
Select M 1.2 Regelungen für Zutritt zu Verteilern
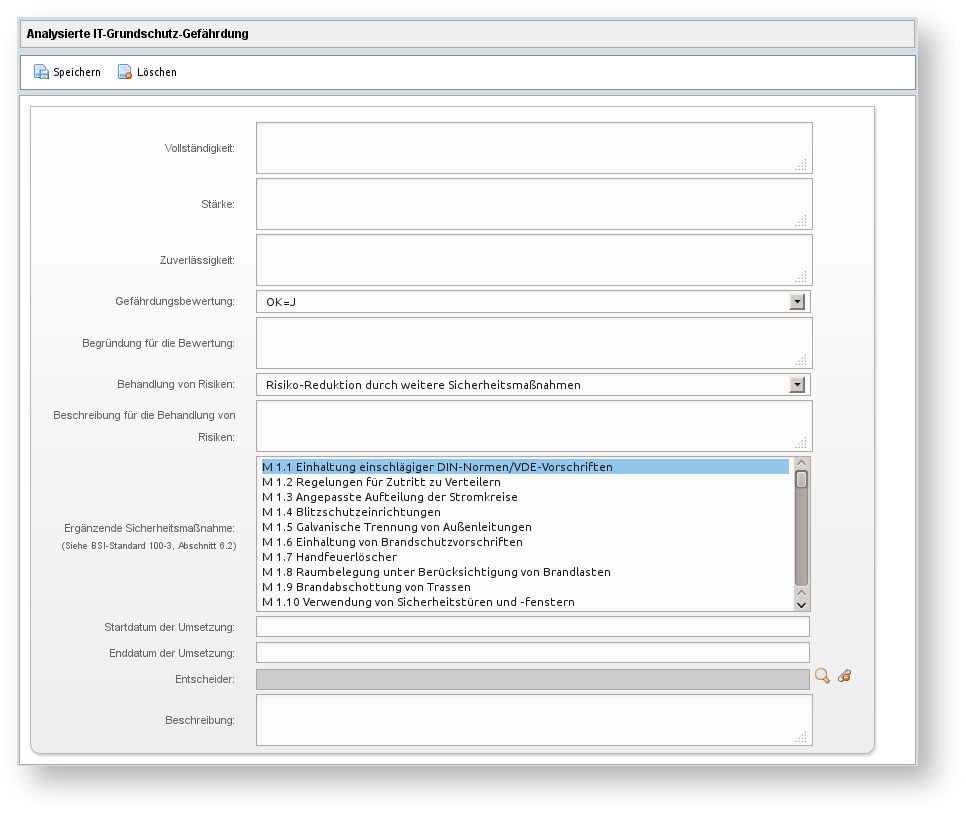[381, 482]
